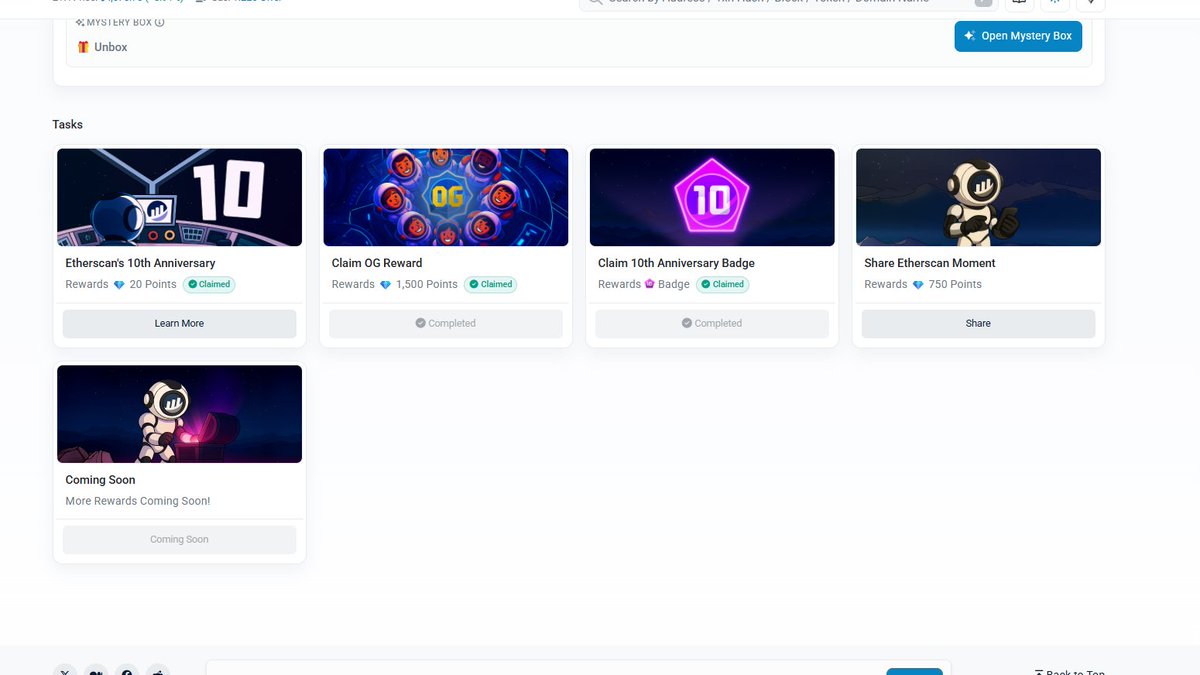Click the Share button
This screenshot has width=1200, height=675.
[978, 323]
